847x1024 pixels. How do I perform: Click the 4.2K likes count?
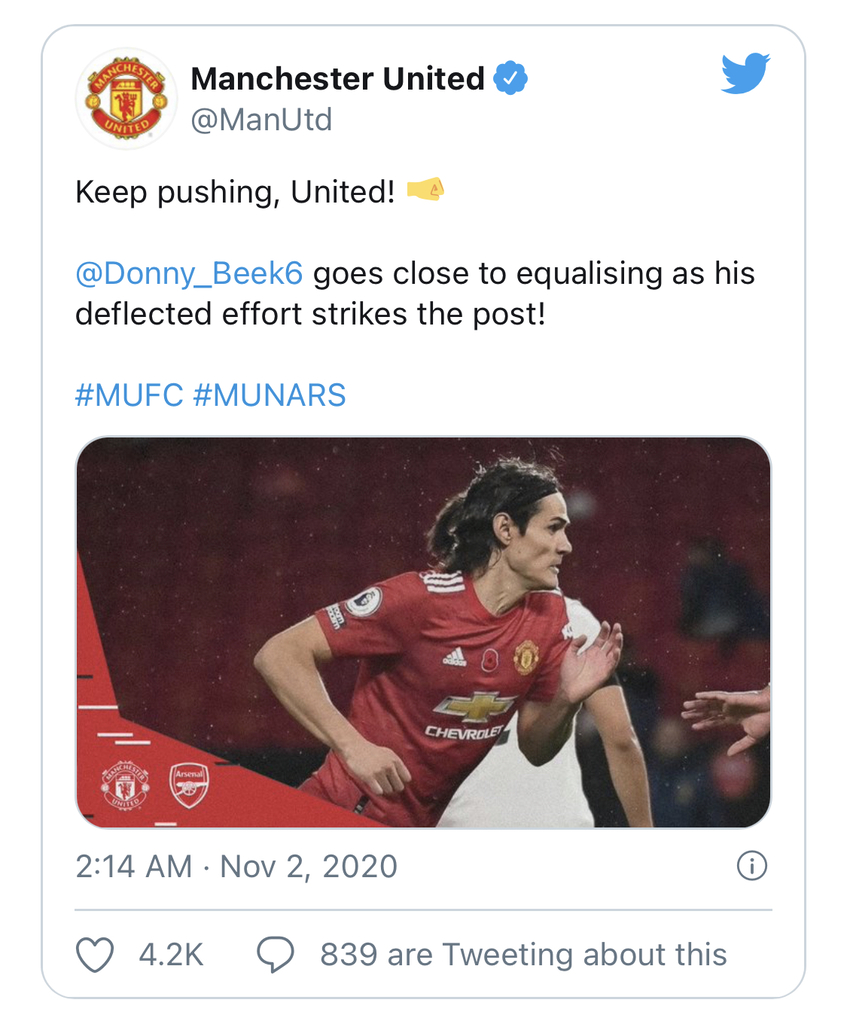171,955
